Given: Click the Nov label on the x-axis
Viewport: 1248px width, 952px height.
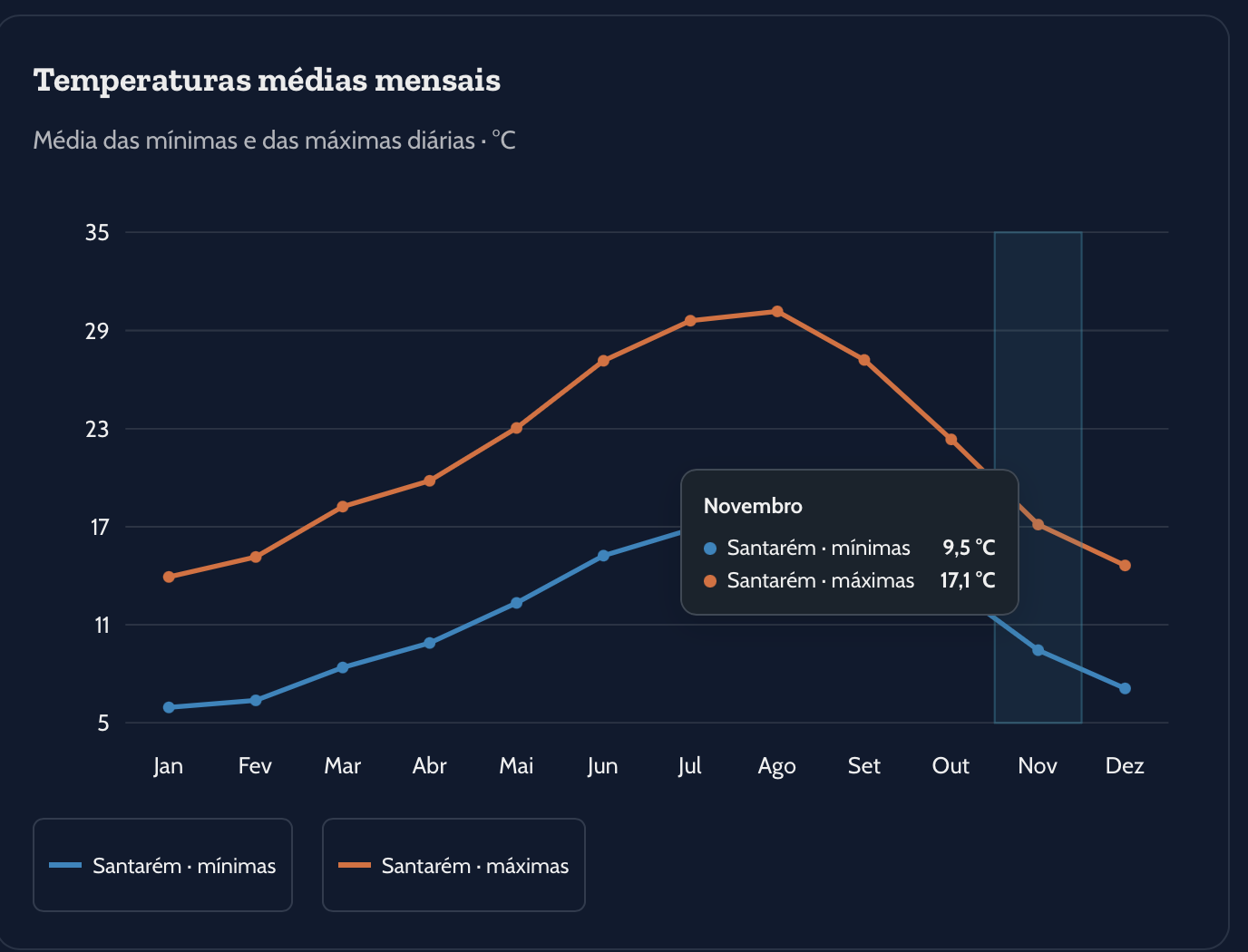Looking at the screenshot, I should pyautogui.click(x=1038, y=766).
